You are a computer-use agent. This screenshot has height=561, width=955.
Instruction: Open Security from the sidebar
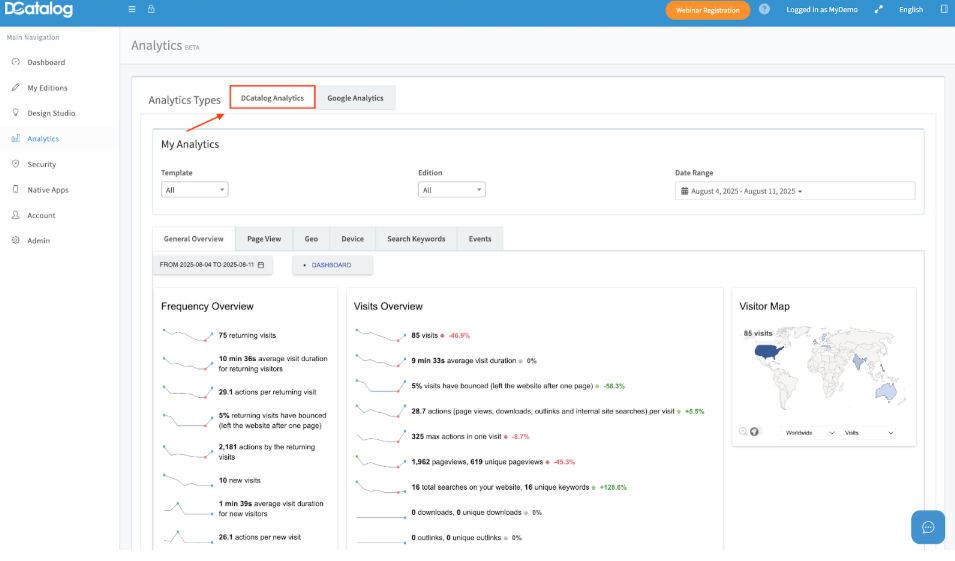click(x=41, y=164)
